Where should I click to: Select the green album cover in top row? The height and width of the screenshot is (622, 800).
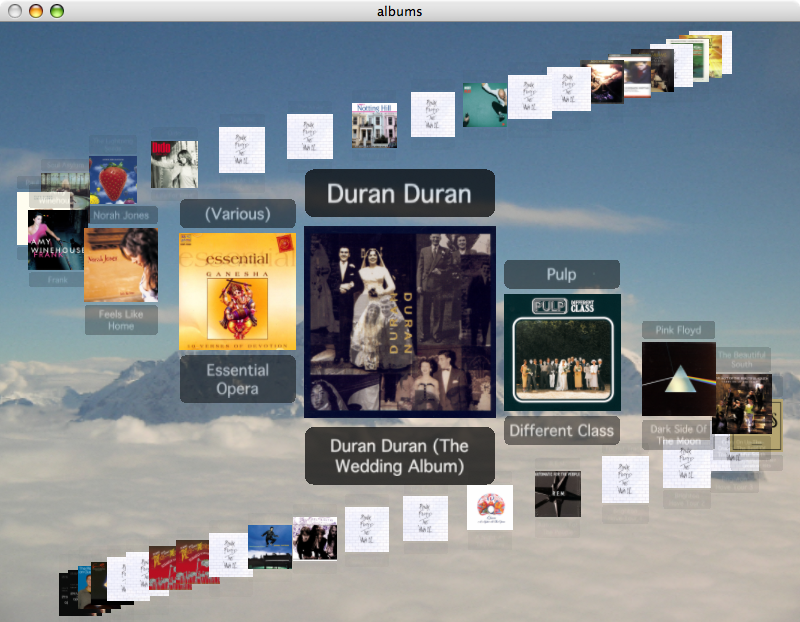click(x=484, y=105)
